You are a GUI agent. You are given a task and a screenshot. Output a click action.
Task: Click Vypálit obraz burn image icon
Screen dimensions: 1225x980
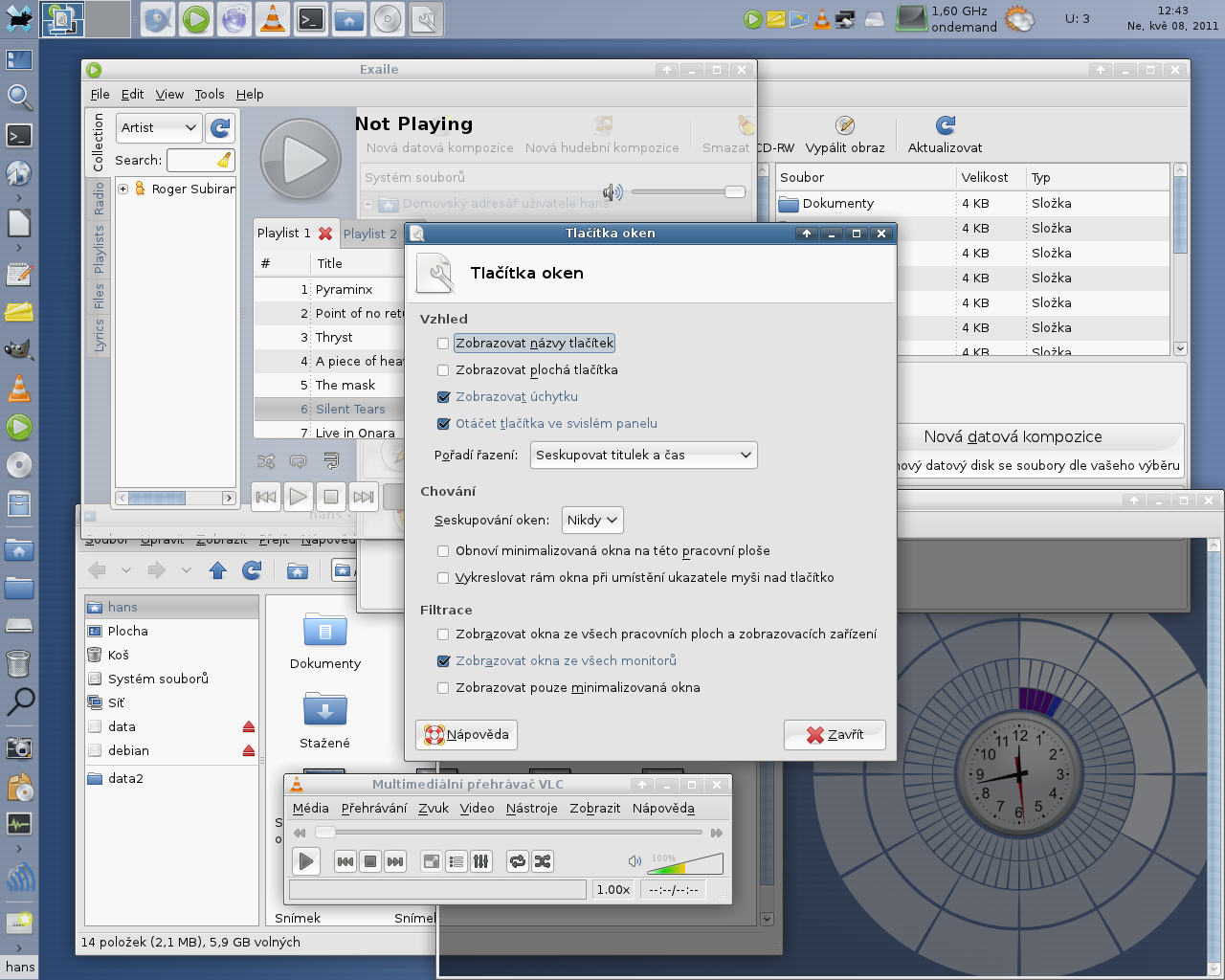pyautogui.click(x=845, y=125)
